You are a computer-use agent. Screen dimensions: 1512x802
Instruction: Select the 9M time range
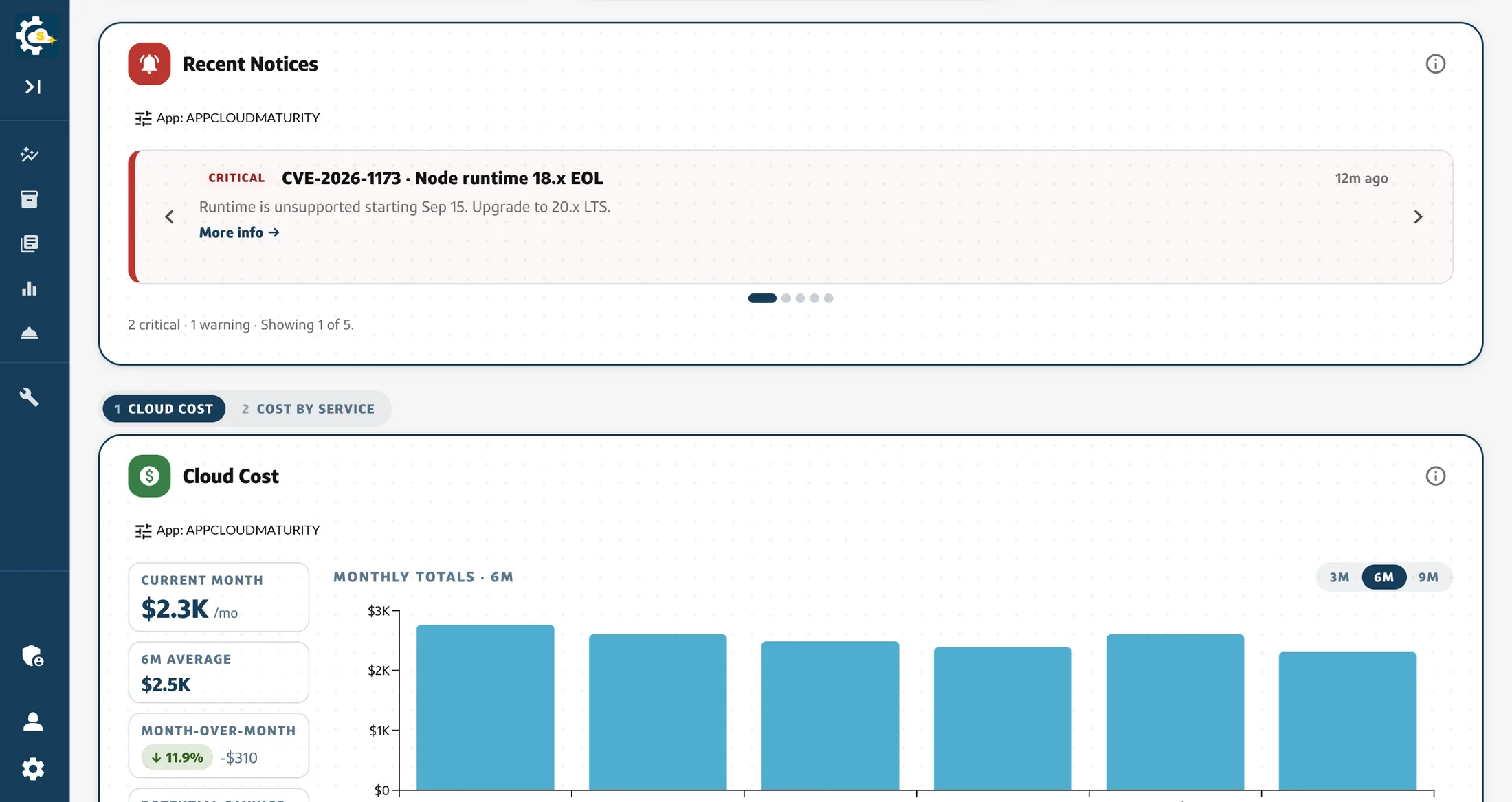click(1428, 577)
